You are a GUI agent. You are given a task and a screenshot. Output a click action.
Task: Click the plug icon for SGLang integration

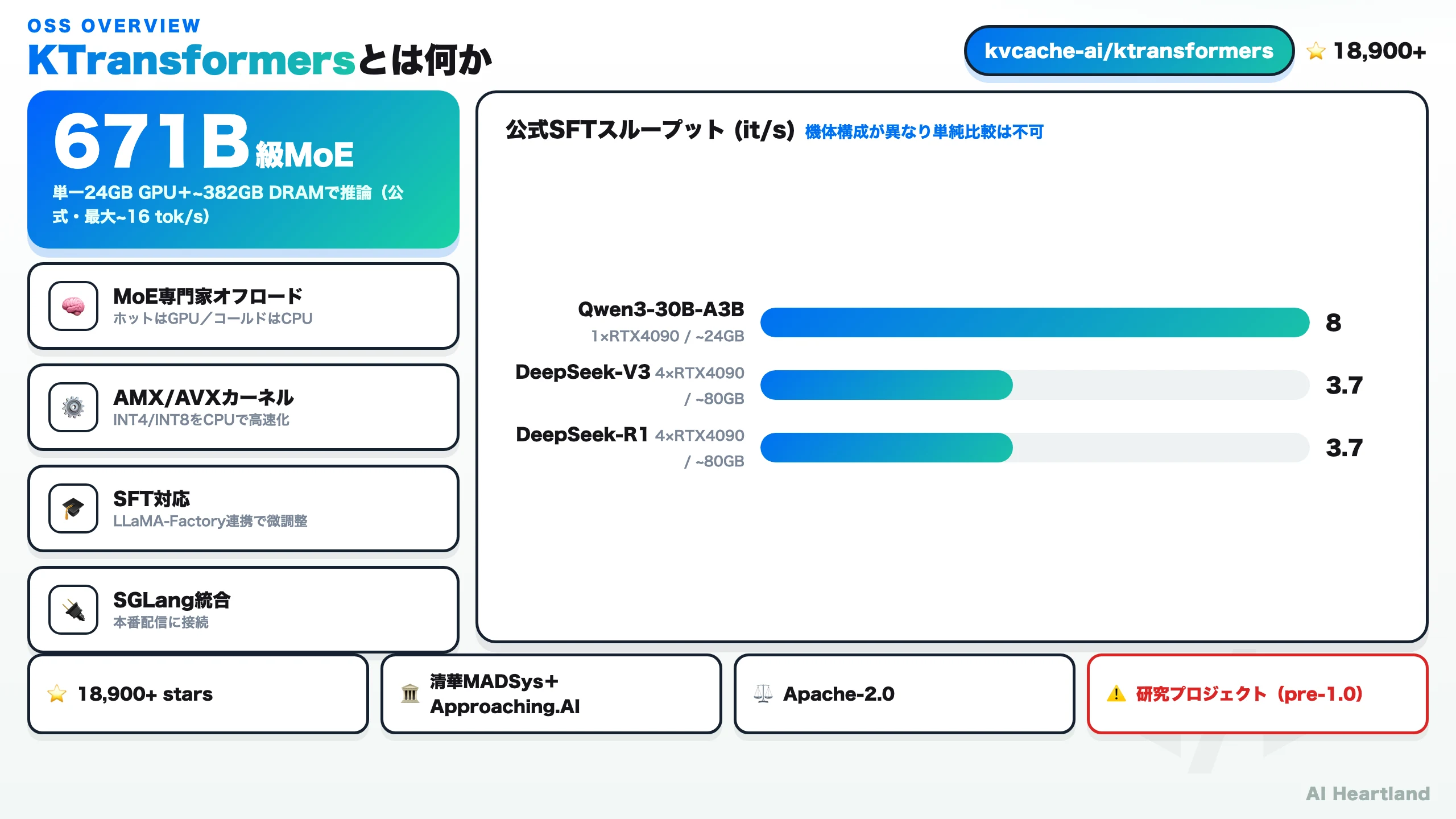click(73, 610)
